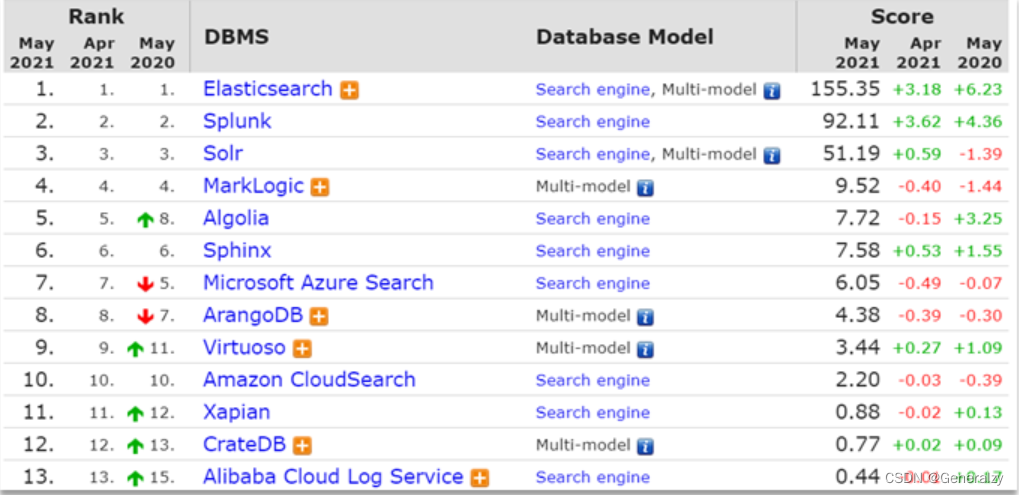Screen dimensions: 1019x495
Task: Click the Search engine link in the Algolia row
Action: tap(593, 219)
